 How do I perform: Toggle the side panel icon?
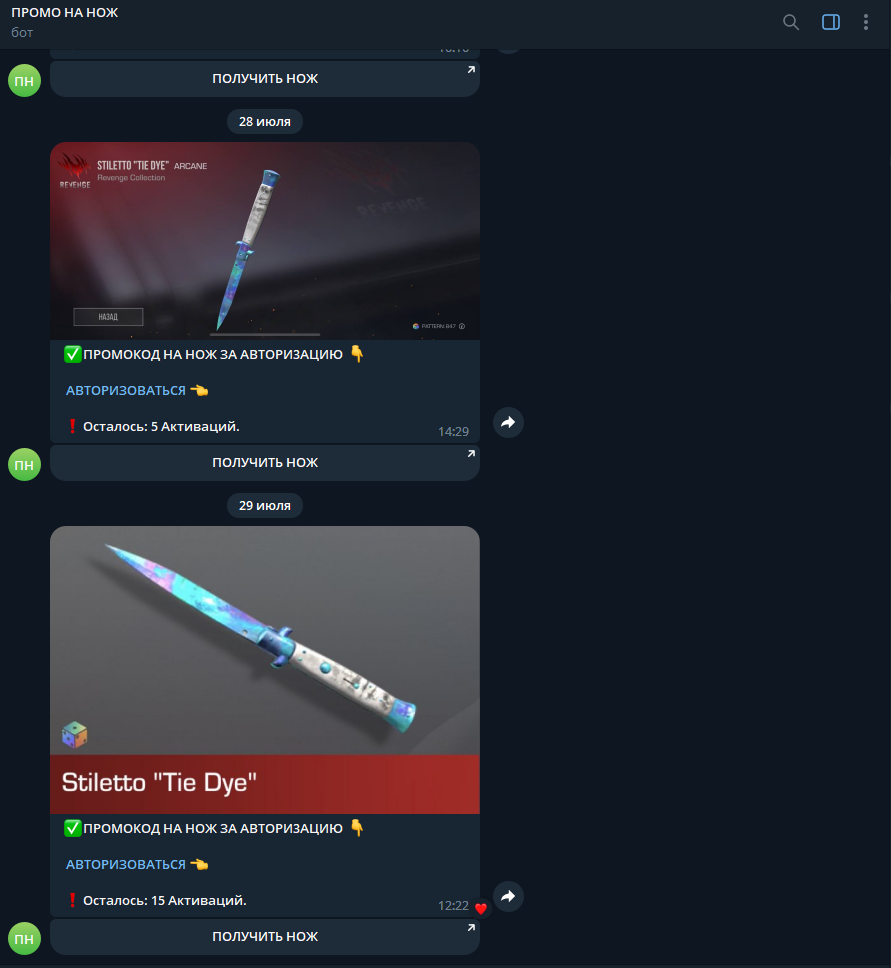tap(830, 22)
